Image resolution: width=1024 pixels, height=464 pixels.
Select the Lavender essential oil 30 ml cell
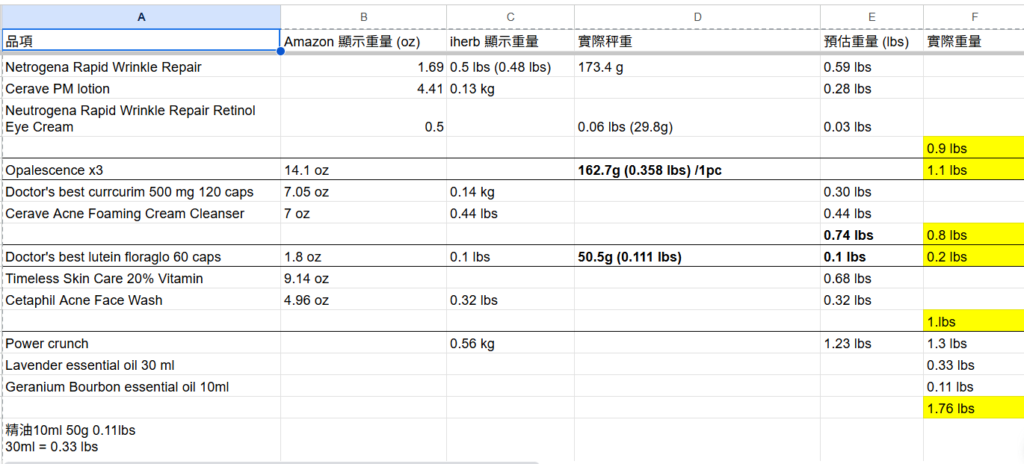pos(140,365)
